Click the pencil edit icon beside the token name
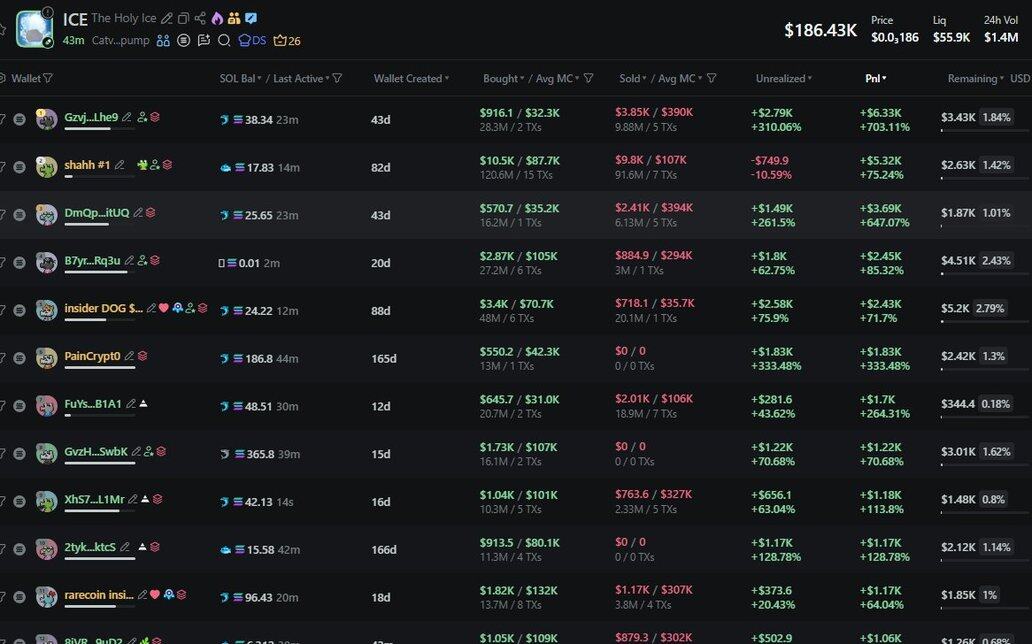The width and height of the screenshot is (1032, 644). pyautogui.click(x=167, y=19)
